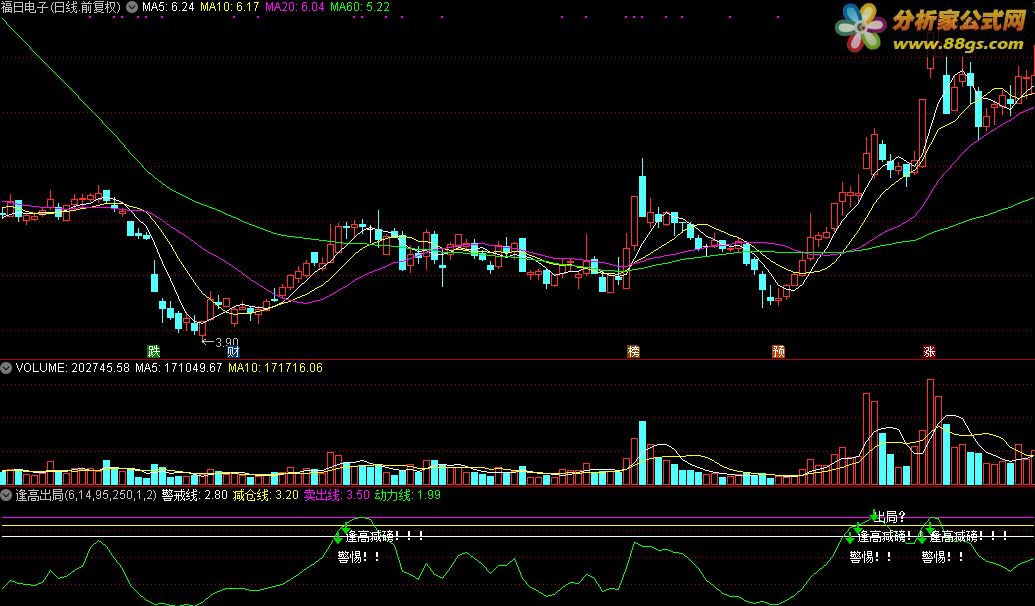Click the 减仓线: 3.20 label
The image size is (1035, 606).
pos(265,495)
